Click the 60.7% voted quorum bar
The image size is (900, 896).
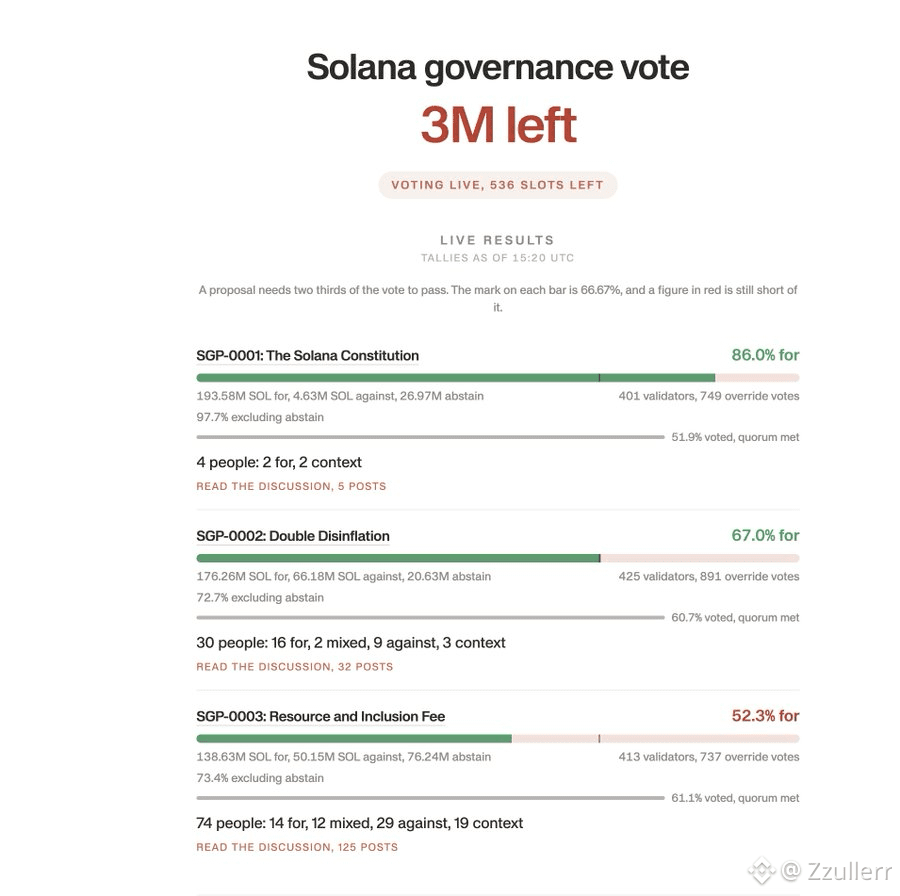point(430,618)
